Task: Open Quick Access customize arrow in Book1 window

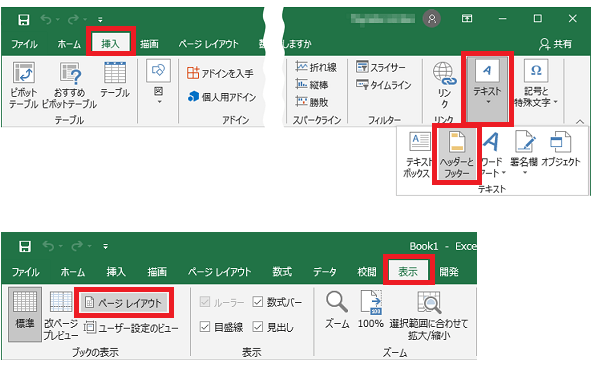Action: coord(105,247)
